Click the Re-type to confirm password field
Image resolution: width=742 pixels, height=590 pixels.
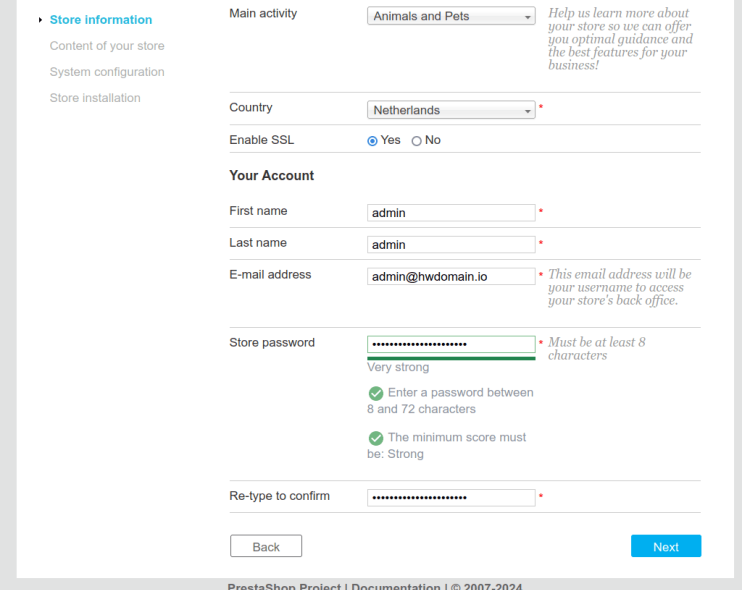(451, 497)
